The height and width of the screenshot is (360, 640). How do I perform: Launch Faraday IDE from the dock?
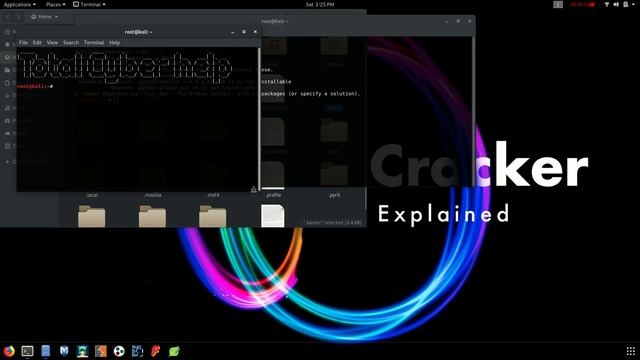click(156, 351)
